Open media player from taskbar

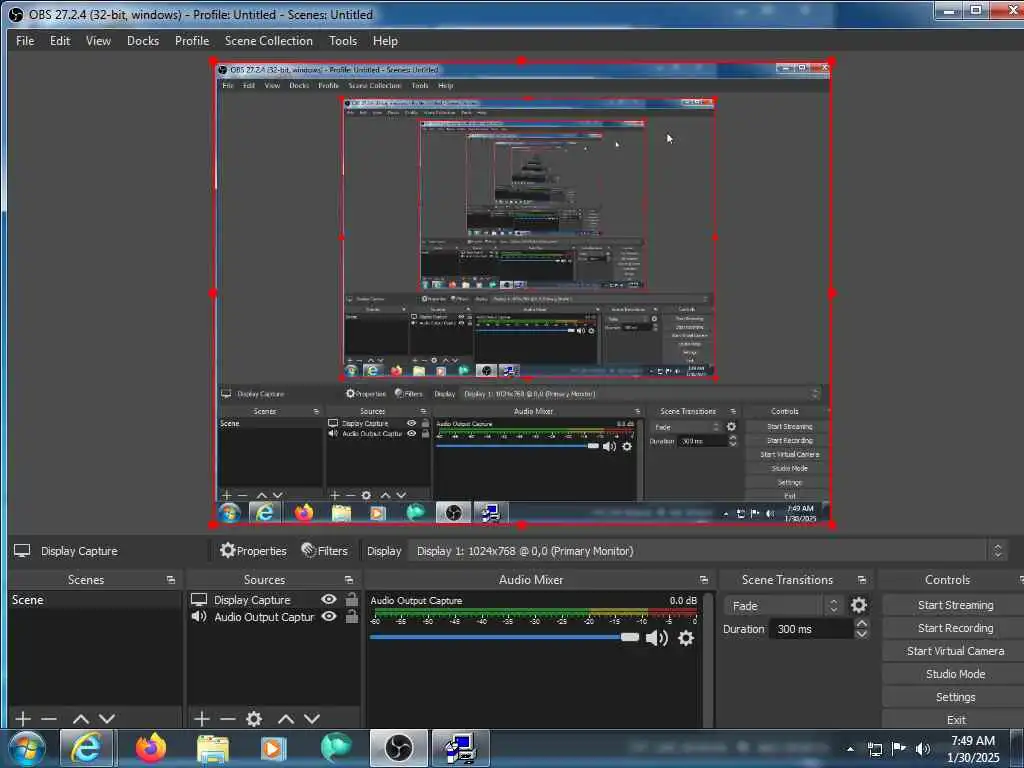click(273, 748)
